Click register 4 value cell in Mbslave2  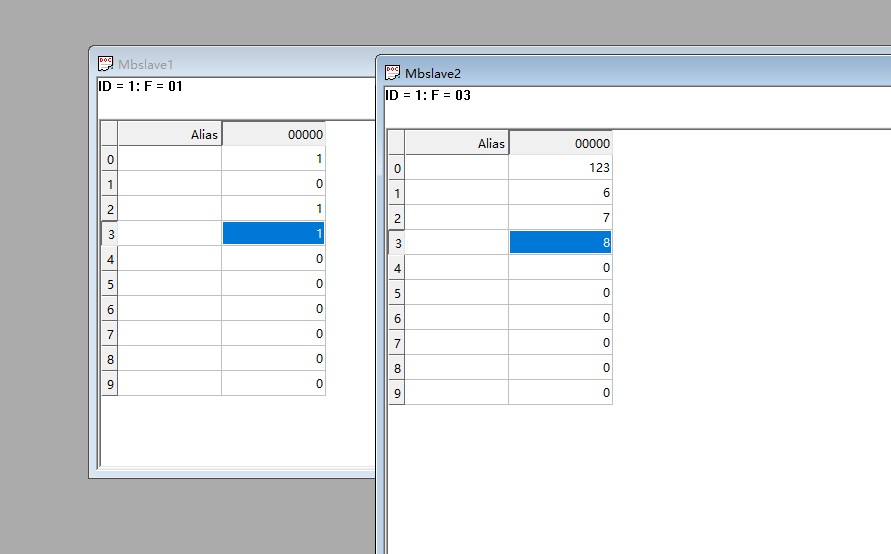[560, 268]
